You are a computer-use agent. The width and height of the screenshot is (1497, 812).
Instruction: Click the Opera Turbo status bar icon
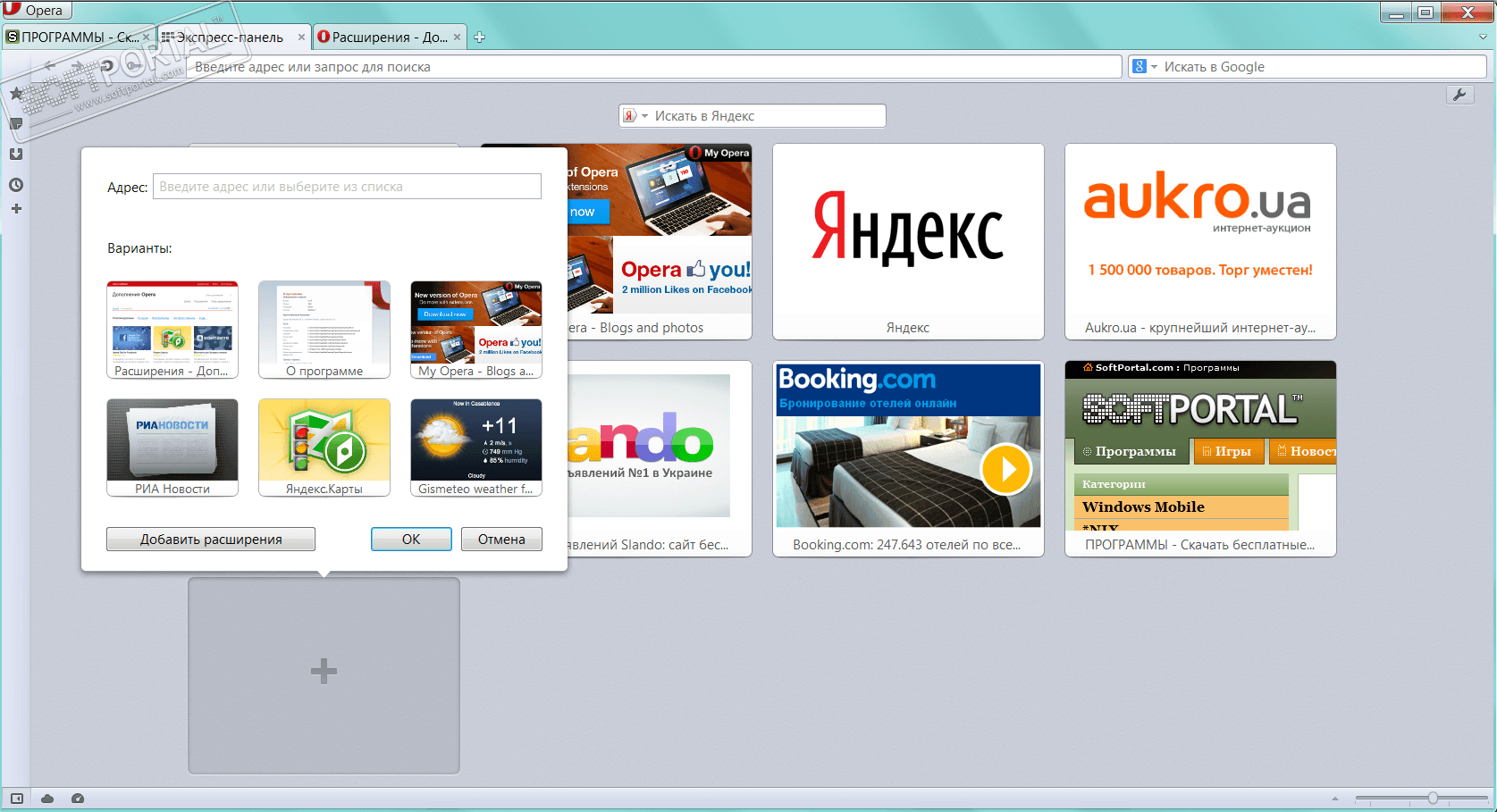pyautogui.click(x=78, y=799)
